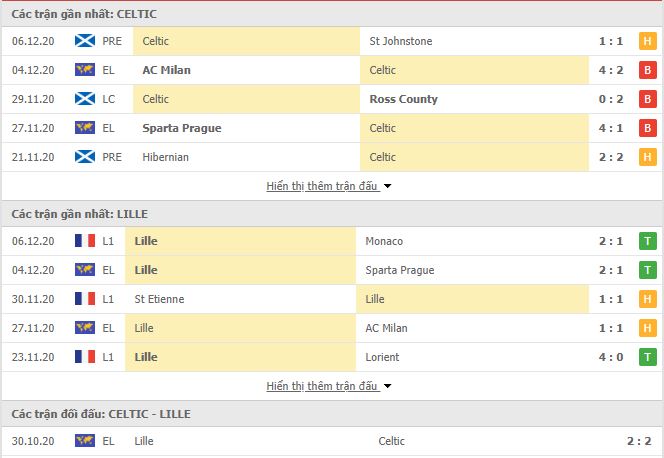The height and width of the screenshot is (458, 664).
Task: Click the France flag for Lille vs Monaco
Action: pos(85,241)
